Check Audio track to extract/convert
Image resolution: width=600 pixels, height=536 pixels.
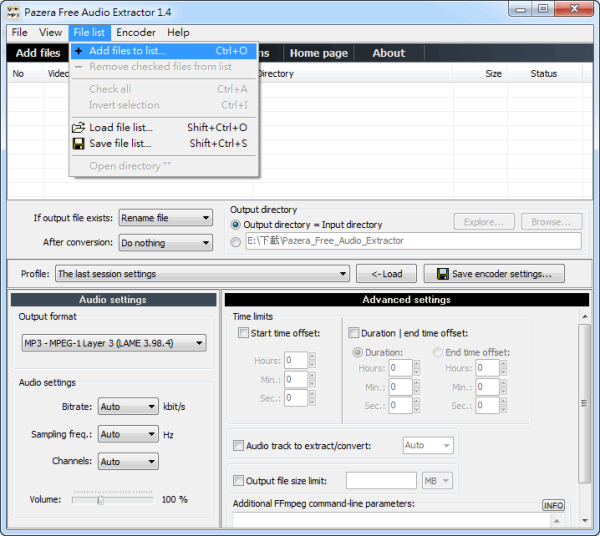coord(238,445)
